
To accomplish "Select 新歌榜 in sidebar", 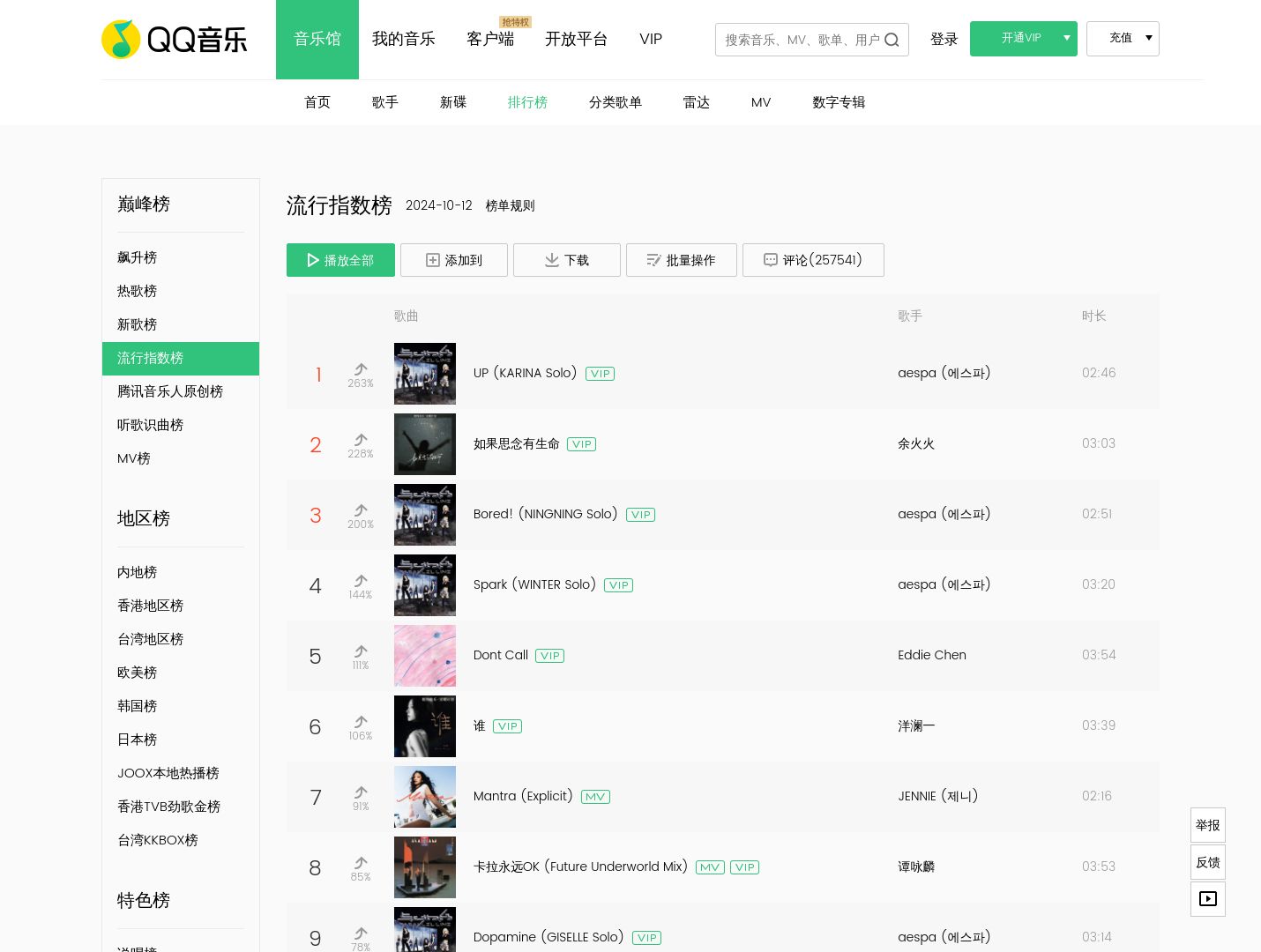I will [x=137, y=324].
